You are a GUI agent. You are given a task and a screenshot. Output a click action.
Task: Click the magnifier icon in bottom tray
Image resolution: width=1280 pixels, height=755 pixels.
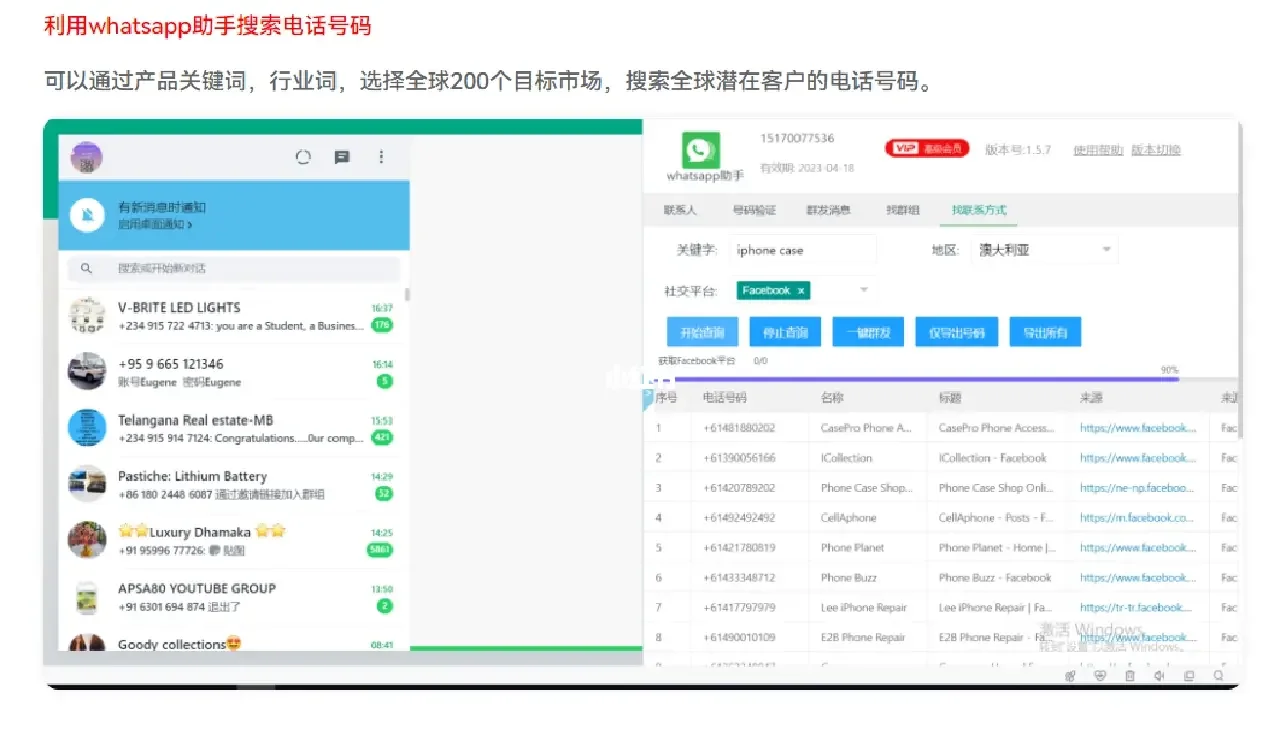(1218, 676)
